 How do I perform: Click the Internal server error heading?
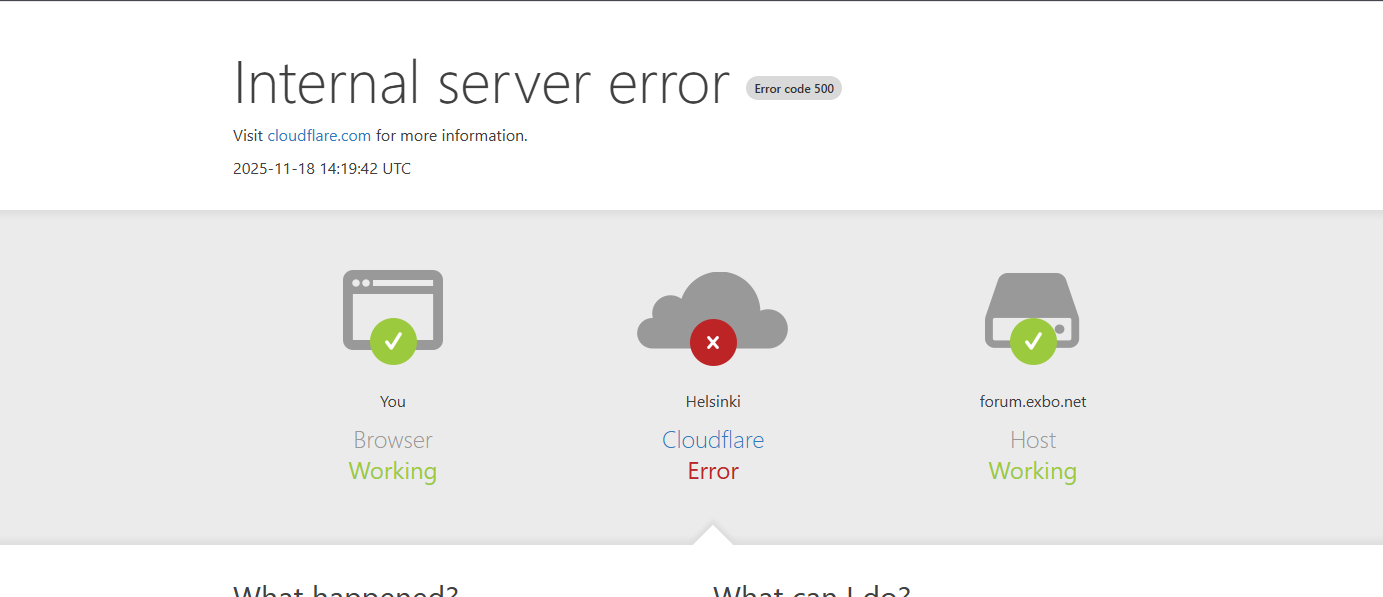tap(481, 83)
